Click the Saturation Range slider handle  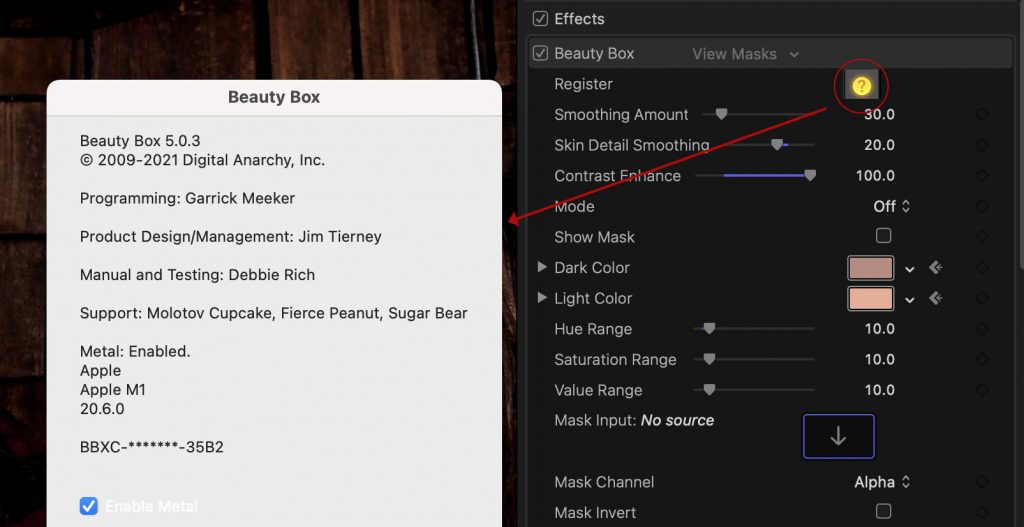point(709,359)
